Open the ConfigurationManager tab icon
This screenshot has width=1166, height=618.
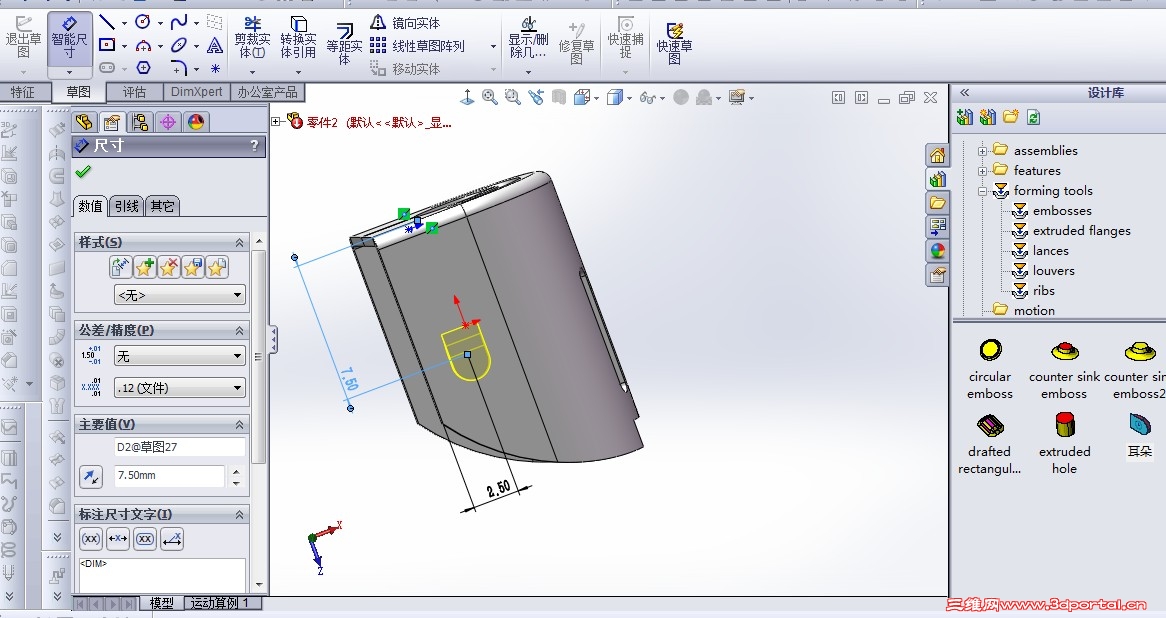[x=140, y=122]
